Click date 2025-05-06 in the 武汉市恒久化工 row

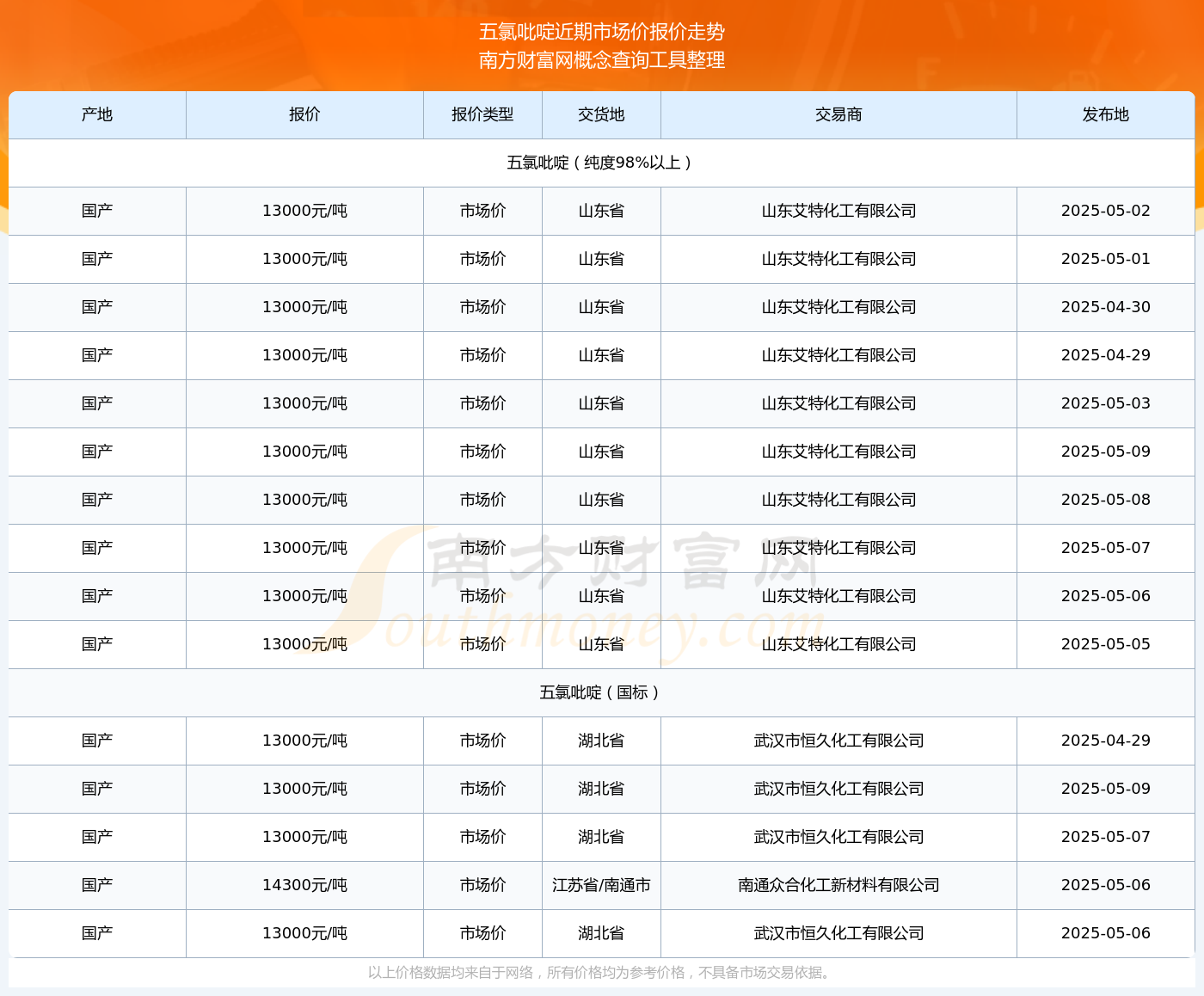[1105, 933]
